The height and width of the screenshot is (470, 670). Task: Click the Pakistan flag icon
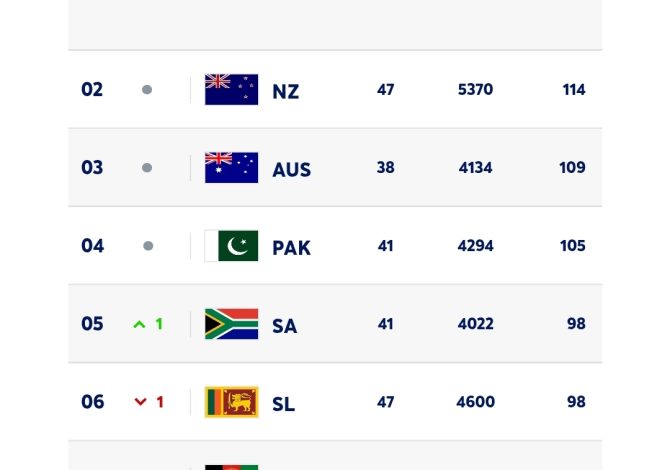click(x=231, y=246)
